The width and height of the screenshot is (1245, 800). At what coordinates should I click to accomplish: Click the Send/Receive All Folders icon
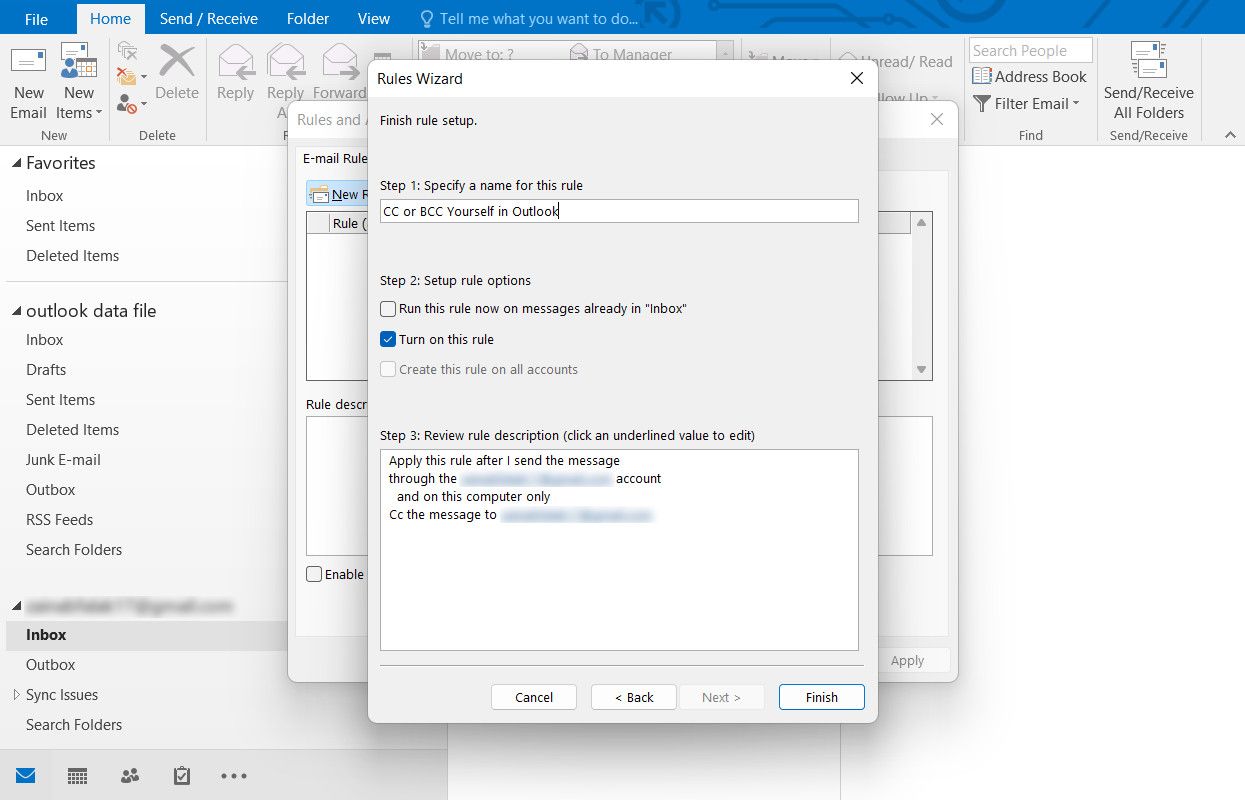click(x=1148, y=62)
